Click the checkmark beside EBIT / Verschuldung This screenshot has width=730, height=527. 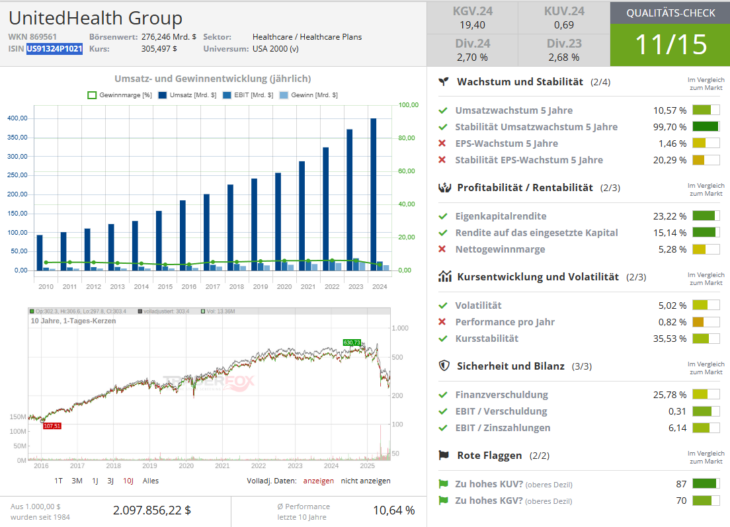[x=443, y=411]
